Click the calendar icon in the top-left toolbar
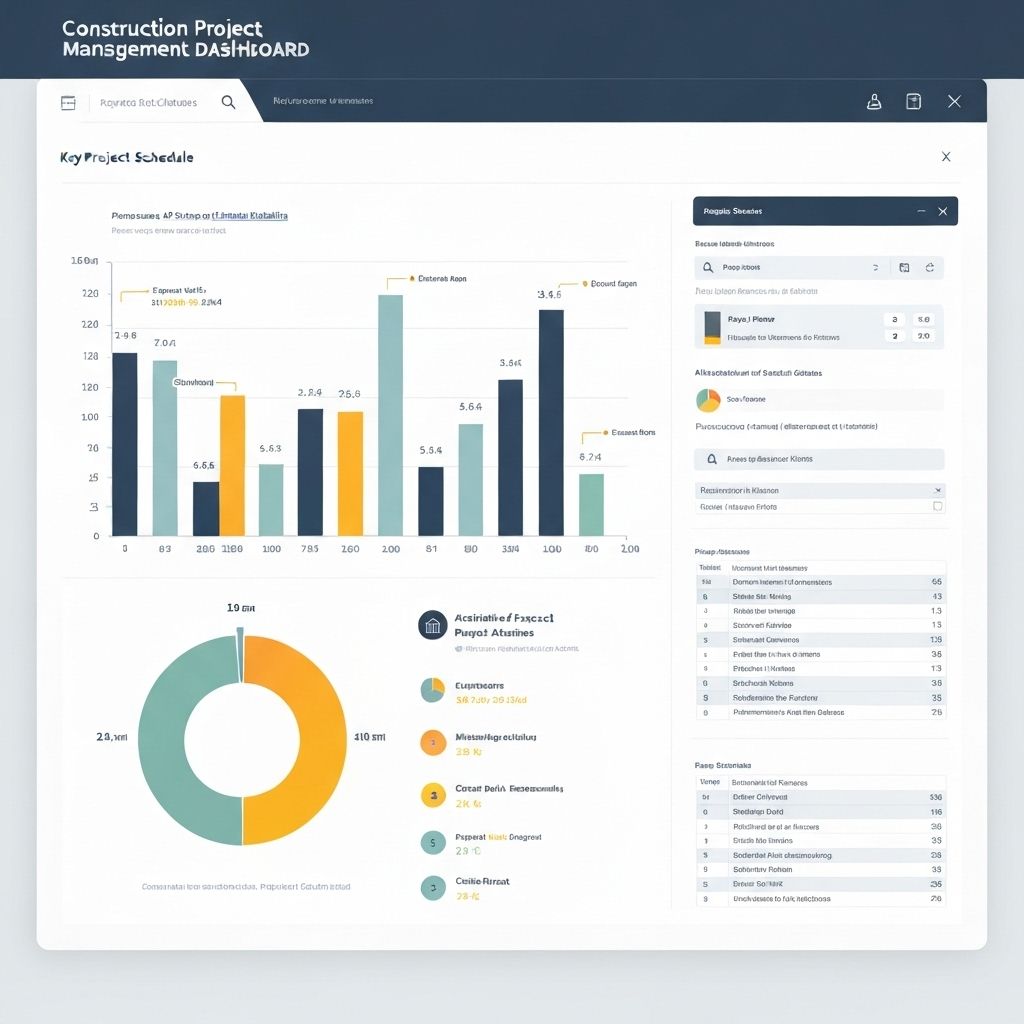1024x1024 pixels. pos(68,102)
